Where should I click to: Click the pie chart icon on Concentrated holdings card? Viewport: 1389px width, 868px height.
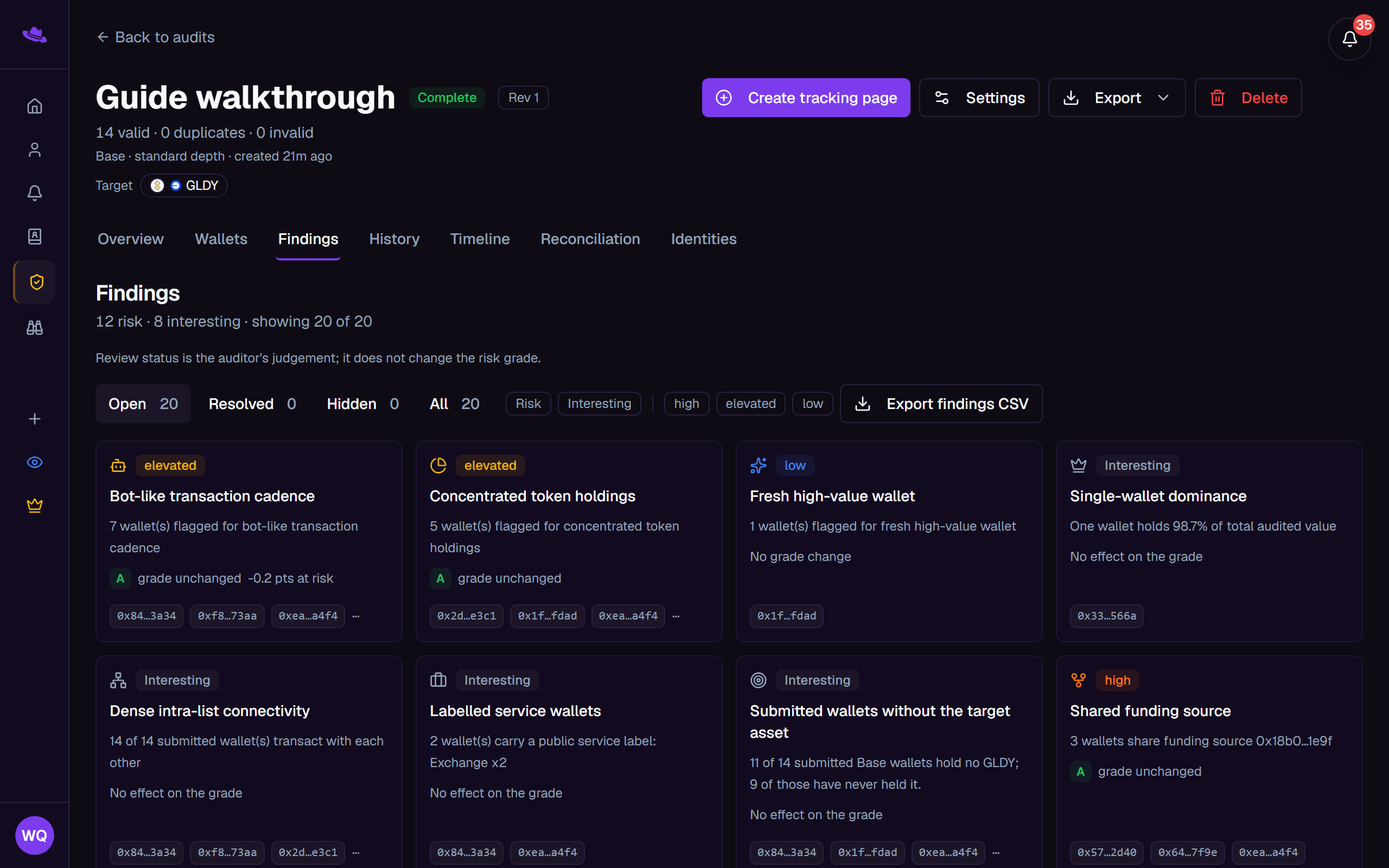tap(438, 465)
